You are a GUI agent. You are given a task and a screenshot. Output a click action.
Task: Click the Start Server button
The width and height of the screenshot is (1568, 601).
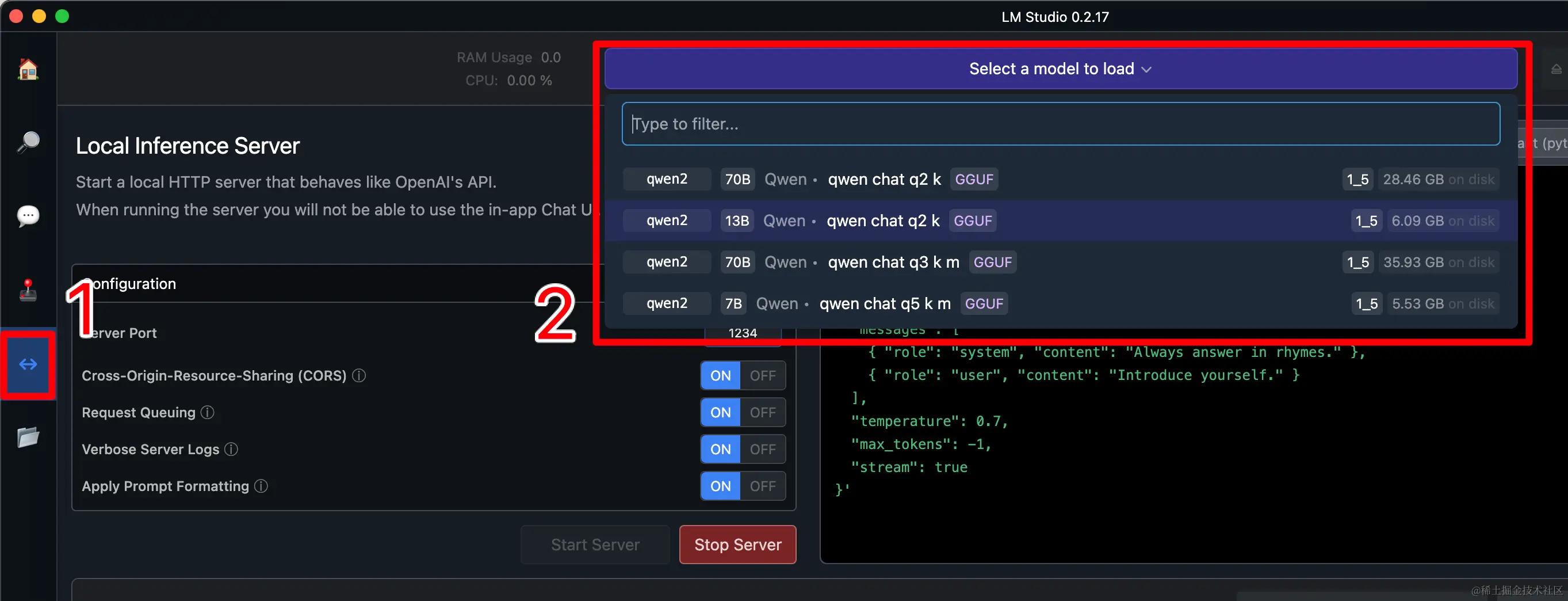tap(595, 545)
